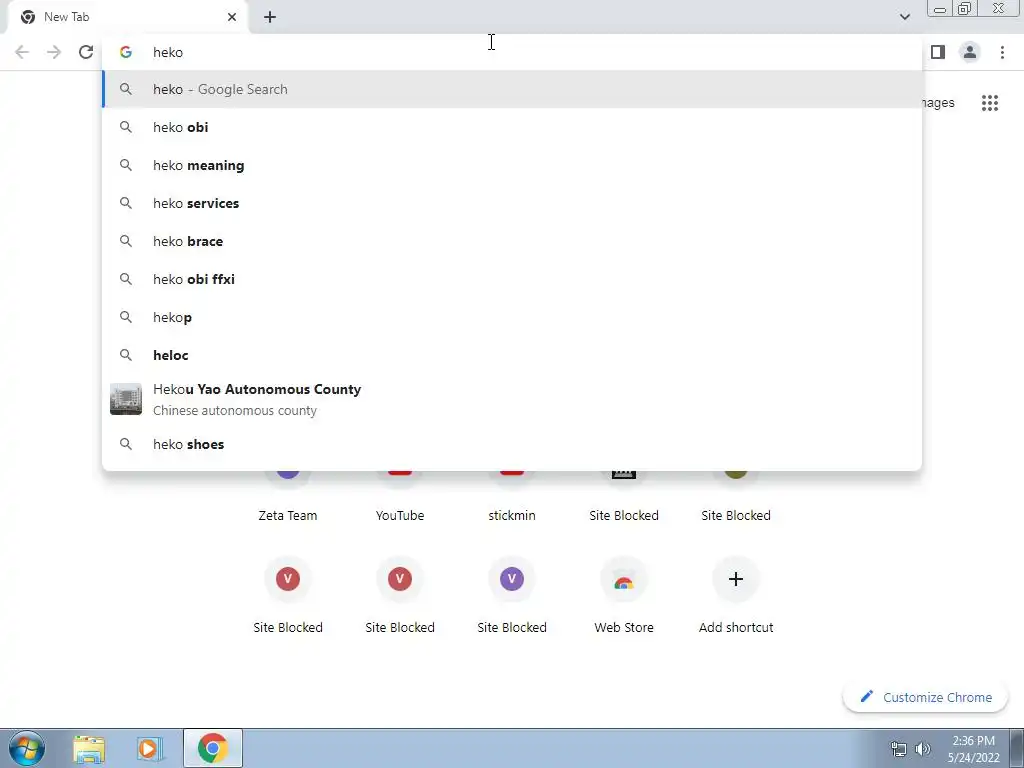Image resolution: width=1024 pixels, height=768 pixels.
Task: Open the Chrome three-dot menu
Action: (1002, 52)
